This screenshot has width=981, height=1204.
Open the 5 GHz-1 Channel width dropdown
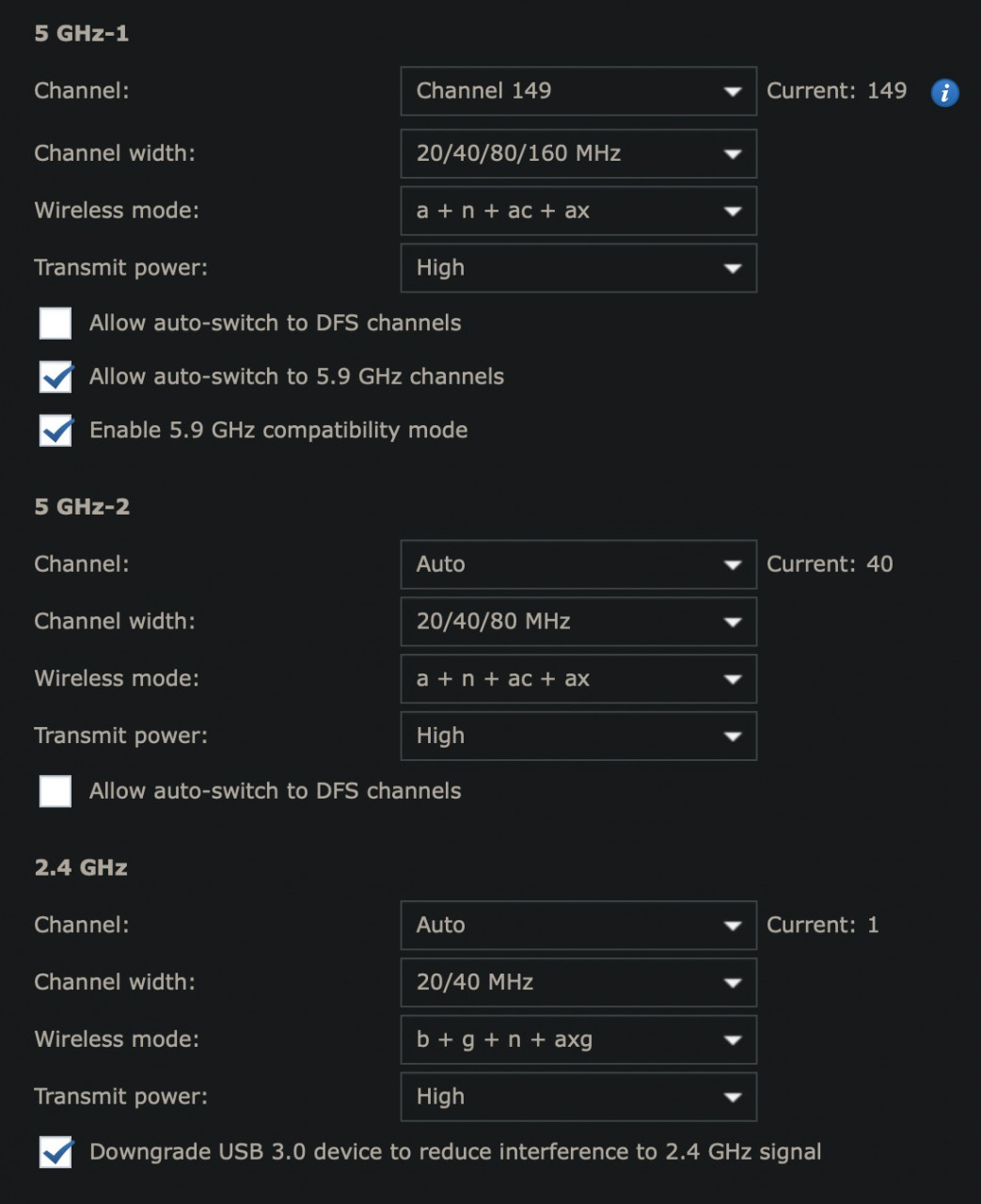click(578, 153)
